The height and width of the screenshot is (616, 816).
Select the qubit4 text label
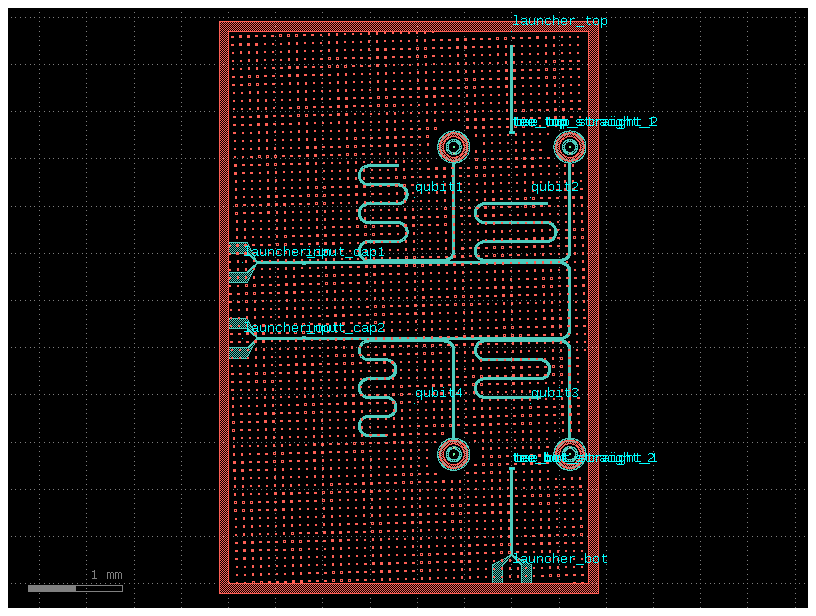[x=439, y=393]
